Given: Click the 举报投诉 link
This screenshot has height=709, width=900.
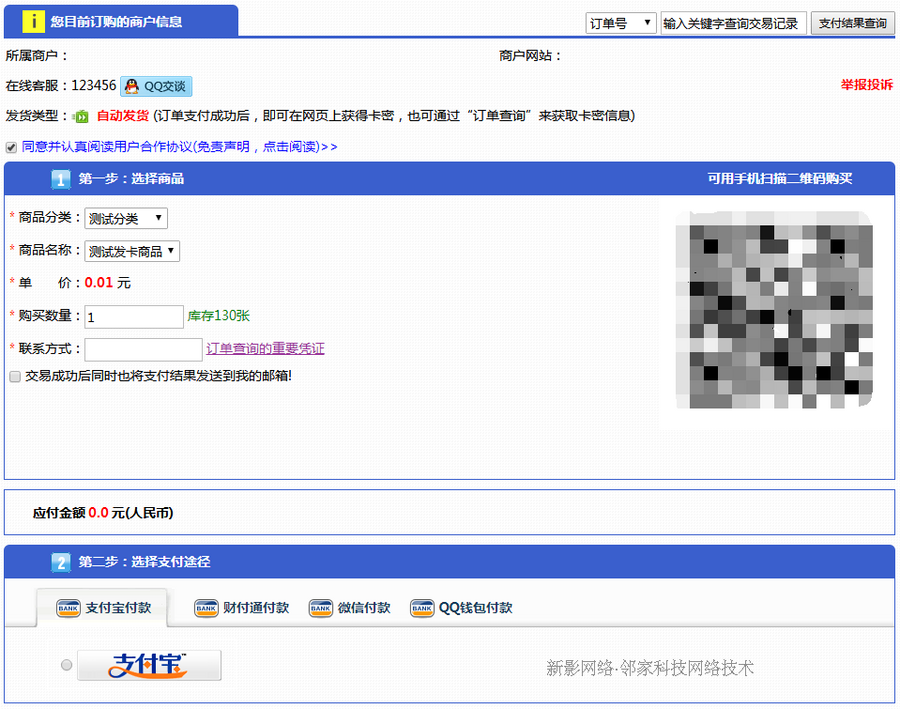Looking at the screenshot, I should point(867,85).
